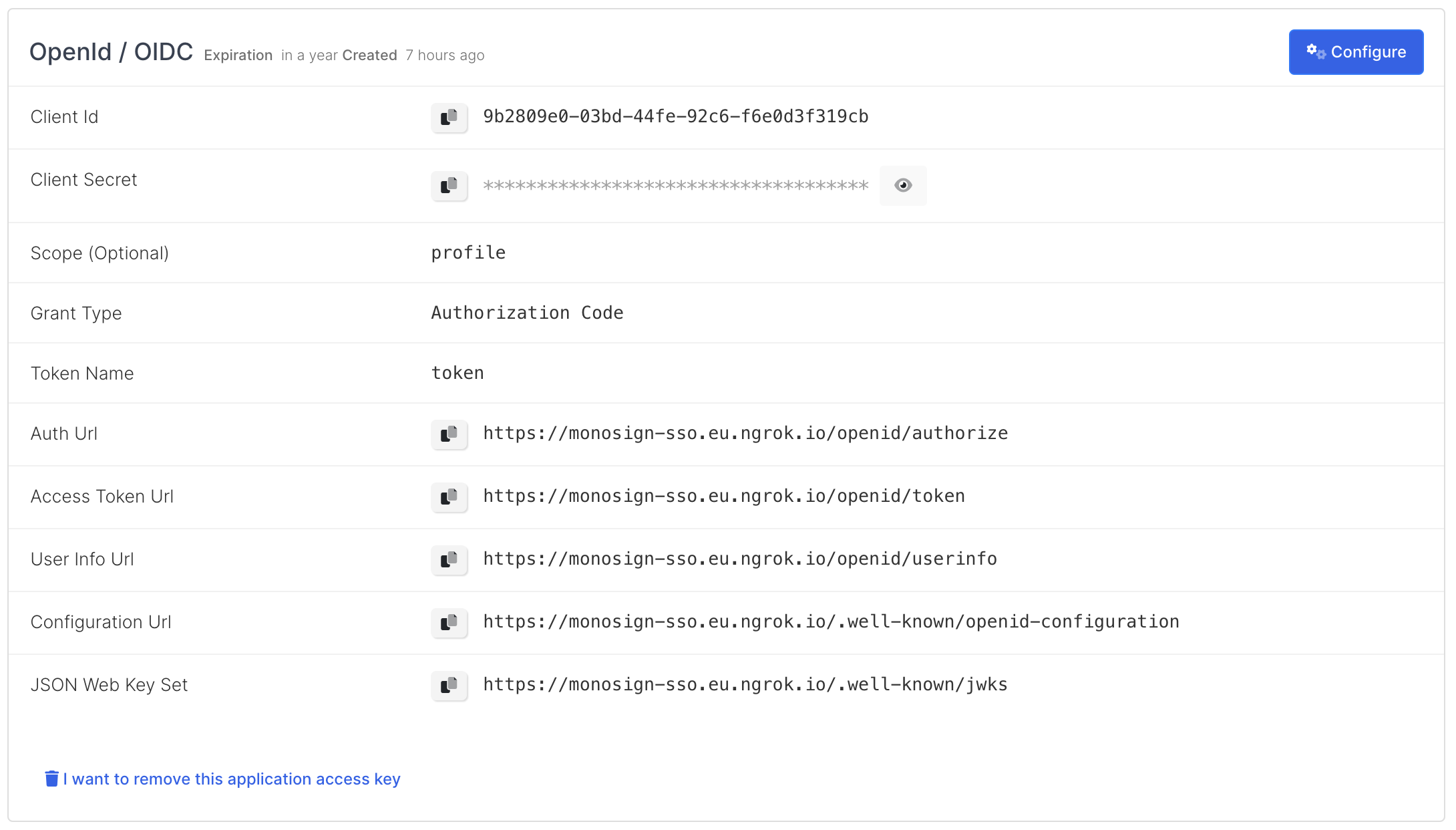
Task: Click the well-known jwks URL text
Action: pyautogui.click(x=745, y=685)
